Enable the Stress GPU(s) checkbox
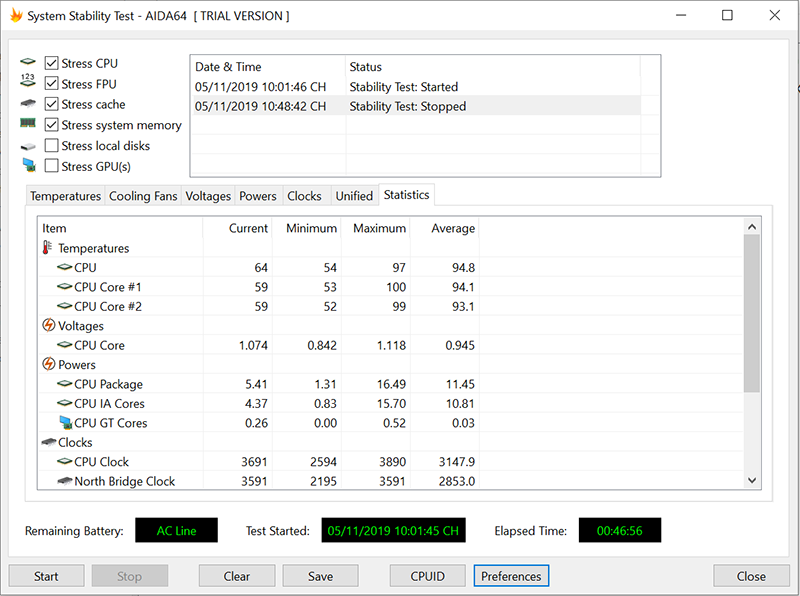This screenshot has height=596, width=800. pyautogui.click(x=52, y=167)
